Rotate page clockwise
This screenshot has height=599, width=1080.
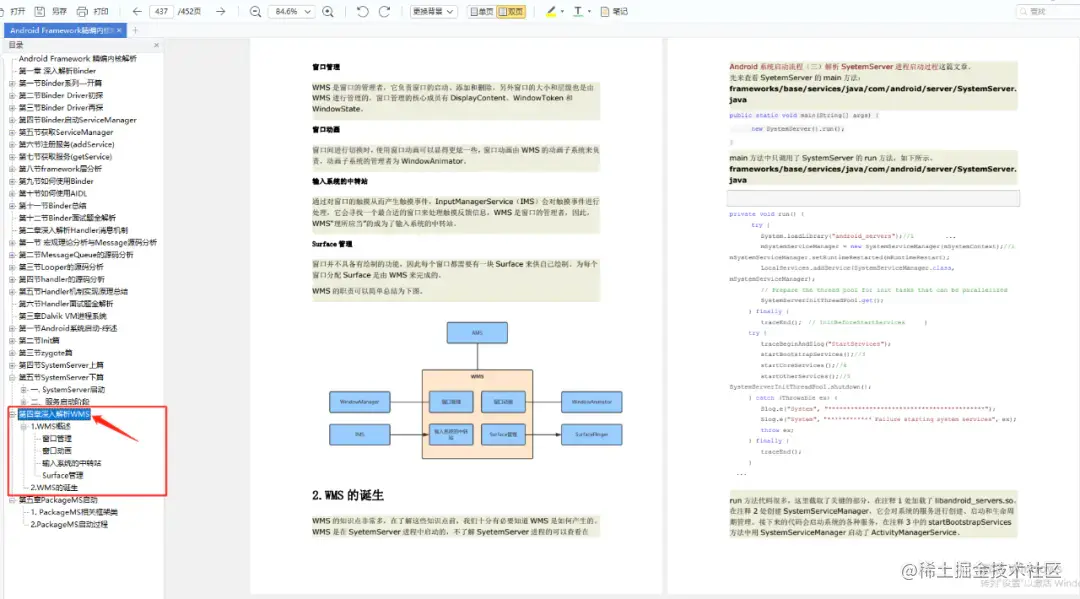coord(384,12)
